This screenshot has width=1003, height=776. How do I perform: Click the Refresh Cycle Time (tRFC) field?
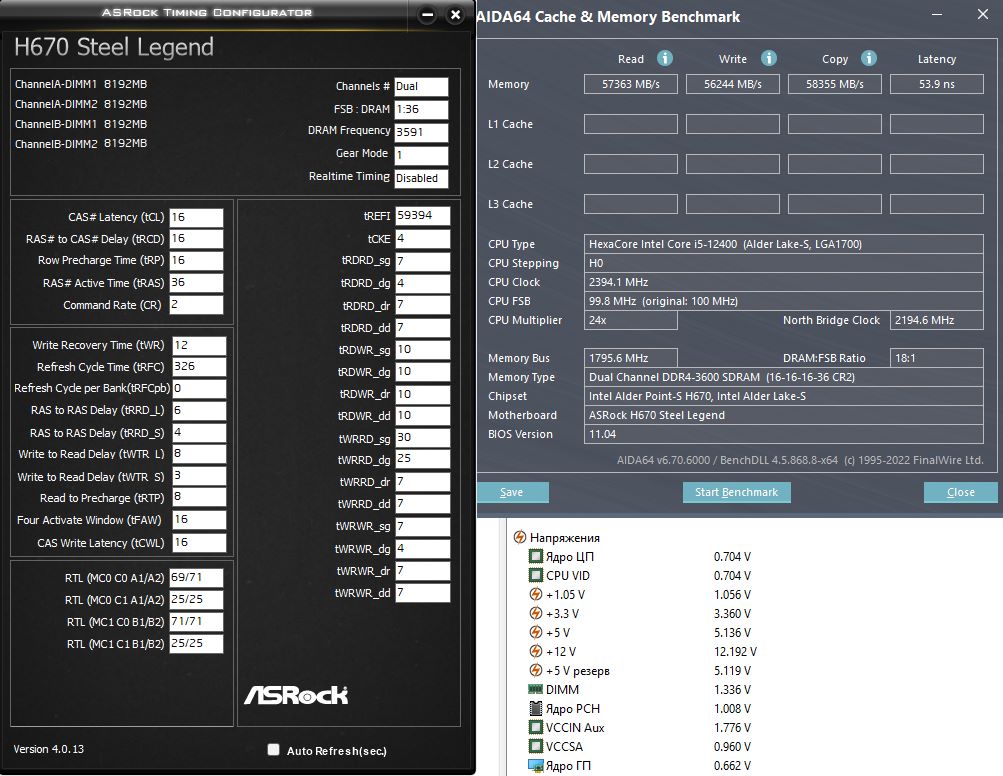coord(199,367)
